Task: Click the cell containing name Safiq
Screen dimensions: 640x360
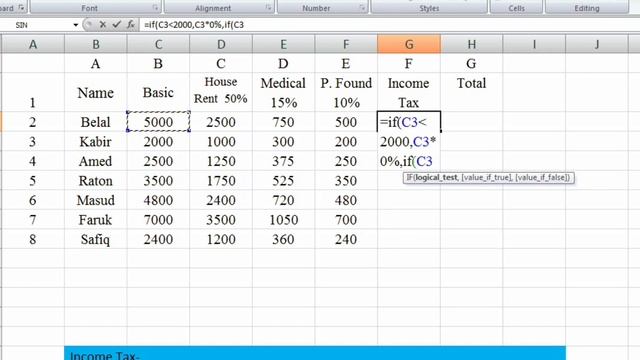Action: pos(96,239)
